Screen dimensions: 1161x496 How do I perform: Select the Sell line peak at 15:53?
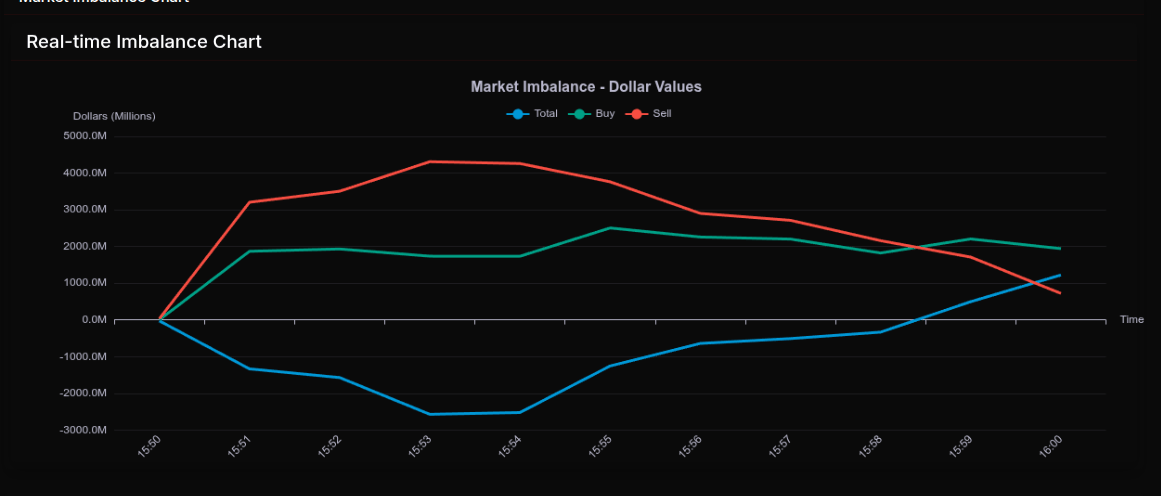point(429,161)
